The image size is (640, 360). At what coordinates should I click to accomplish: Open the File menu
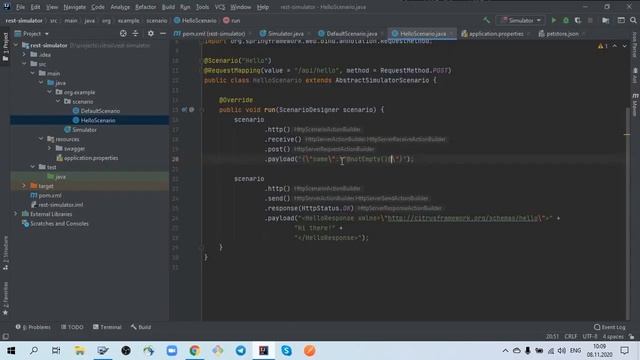tap(20, 7)
